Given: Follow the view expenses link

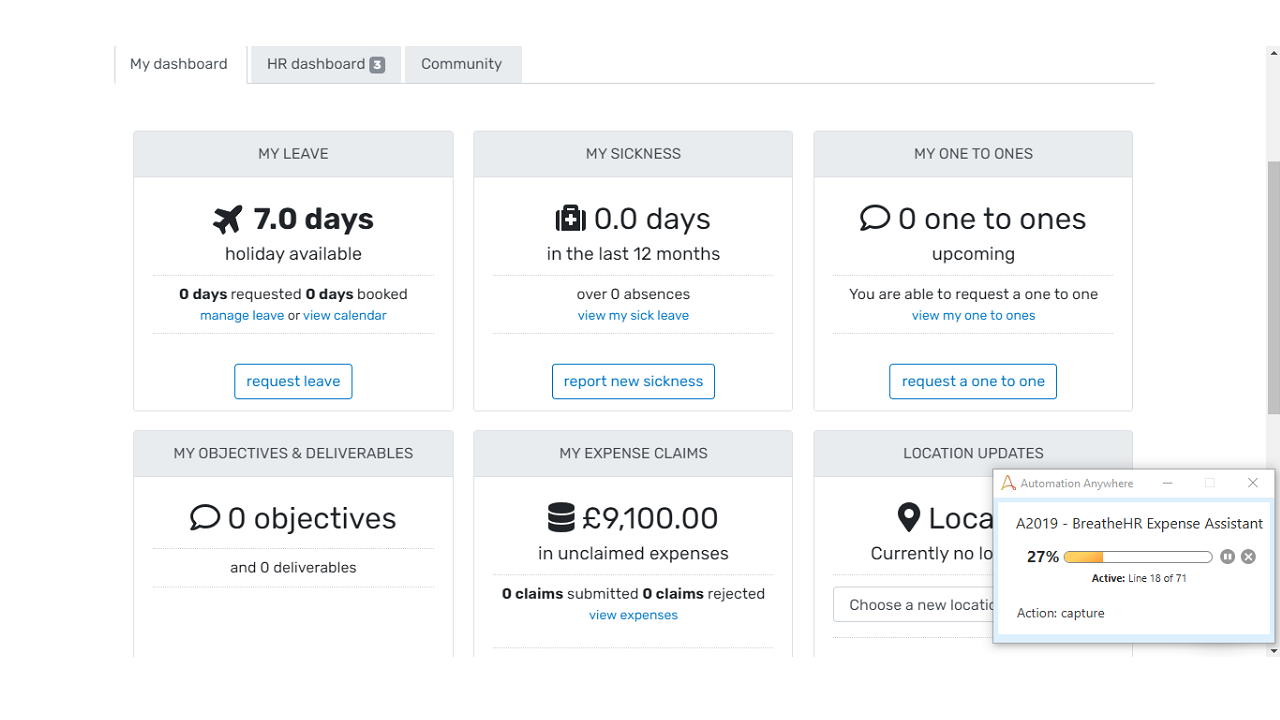Looking at the screenshot, I should click(x=633, y=615).
